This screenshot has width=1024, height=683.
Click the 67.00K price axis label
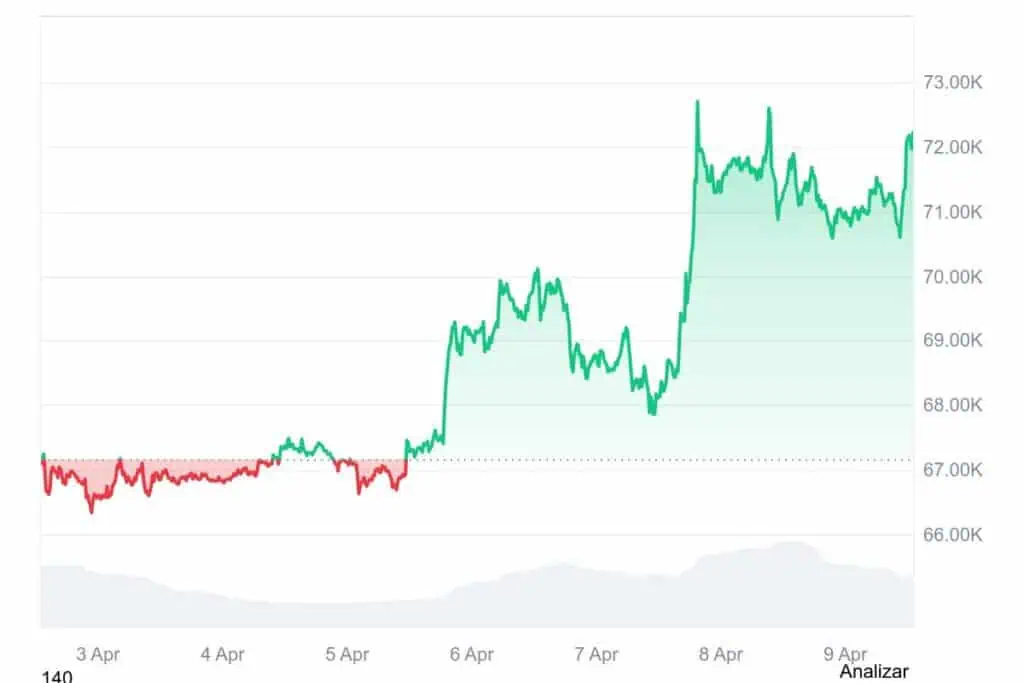point(953,469)
